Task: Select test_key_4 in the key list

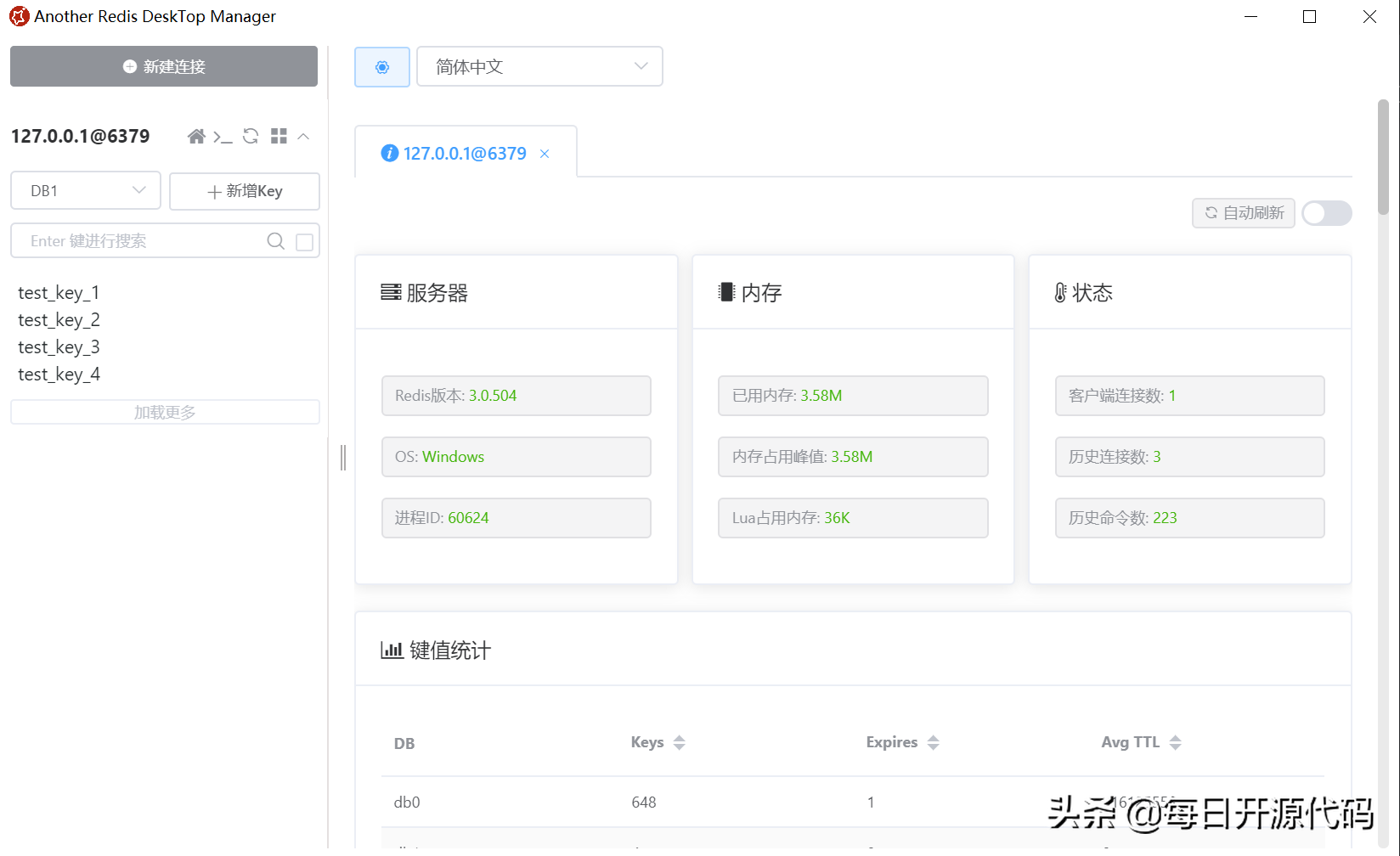Action: point(59,374)
